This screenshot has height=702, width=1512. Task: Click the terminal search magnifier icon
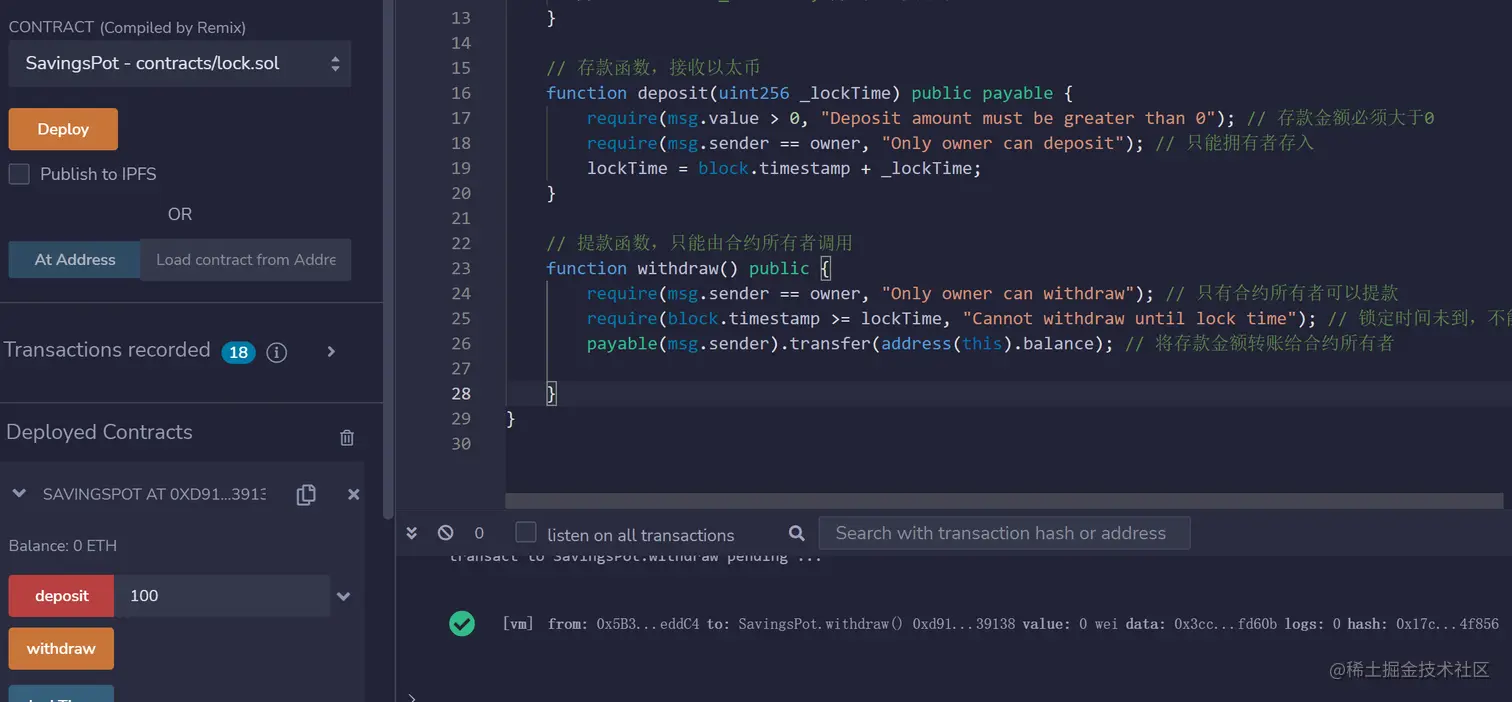click(796, 533)
